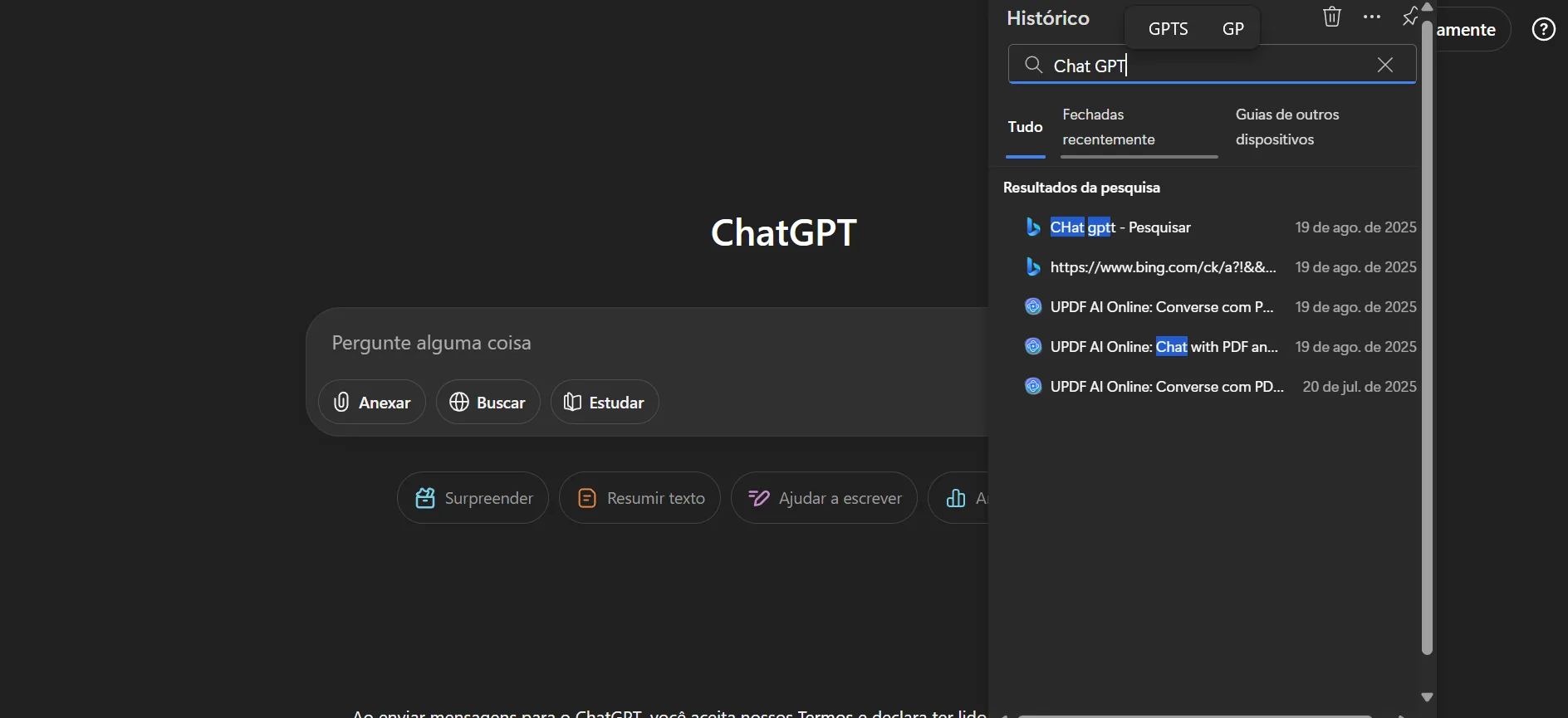Open the three-dots more options menu
Screen dimensions: 1568x718
(x=1372, y=17)
